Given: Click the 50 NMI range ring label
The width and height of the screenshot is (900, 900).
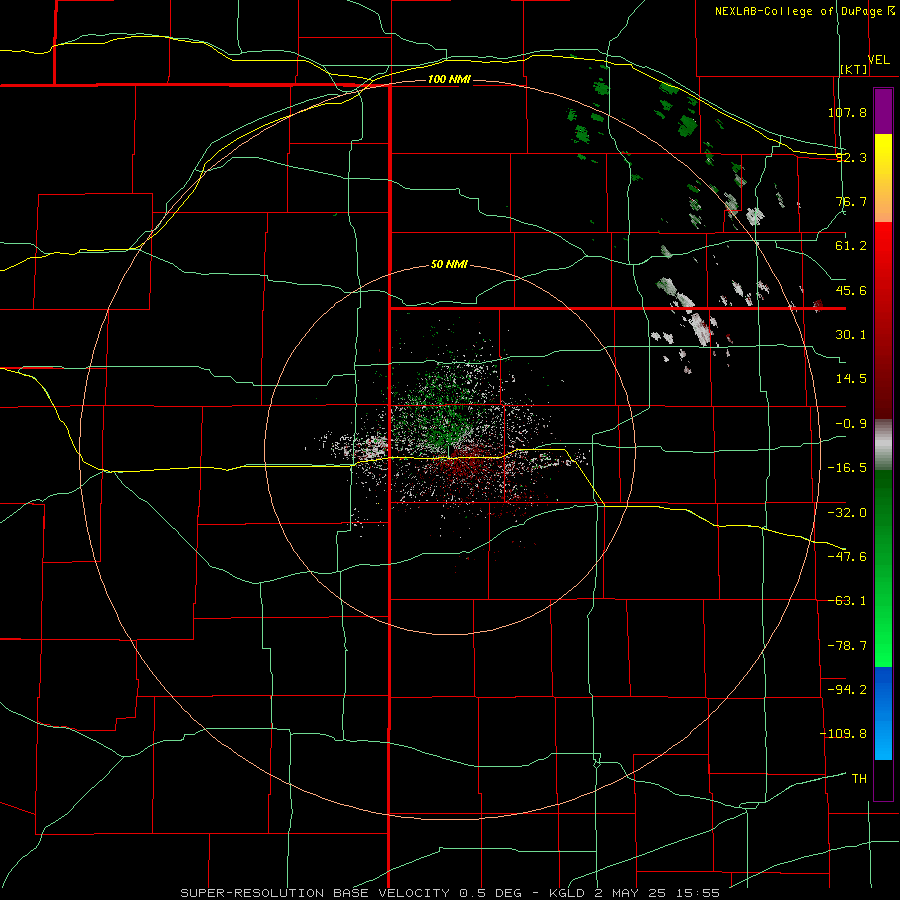Looking at the screenshot, I should (449, 265).
